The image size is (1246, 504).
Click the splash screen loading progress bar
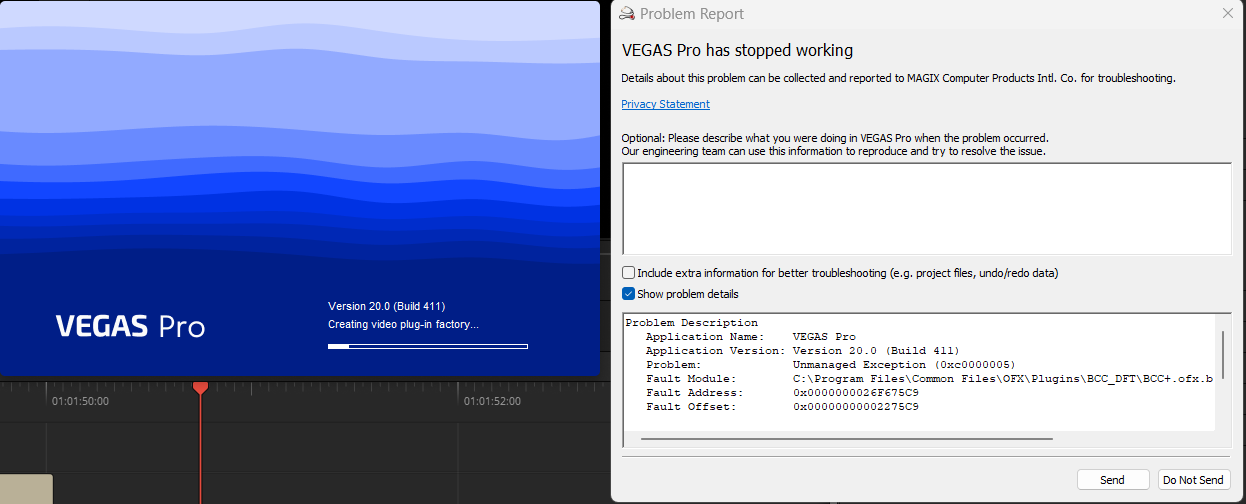tap(427, 346)
